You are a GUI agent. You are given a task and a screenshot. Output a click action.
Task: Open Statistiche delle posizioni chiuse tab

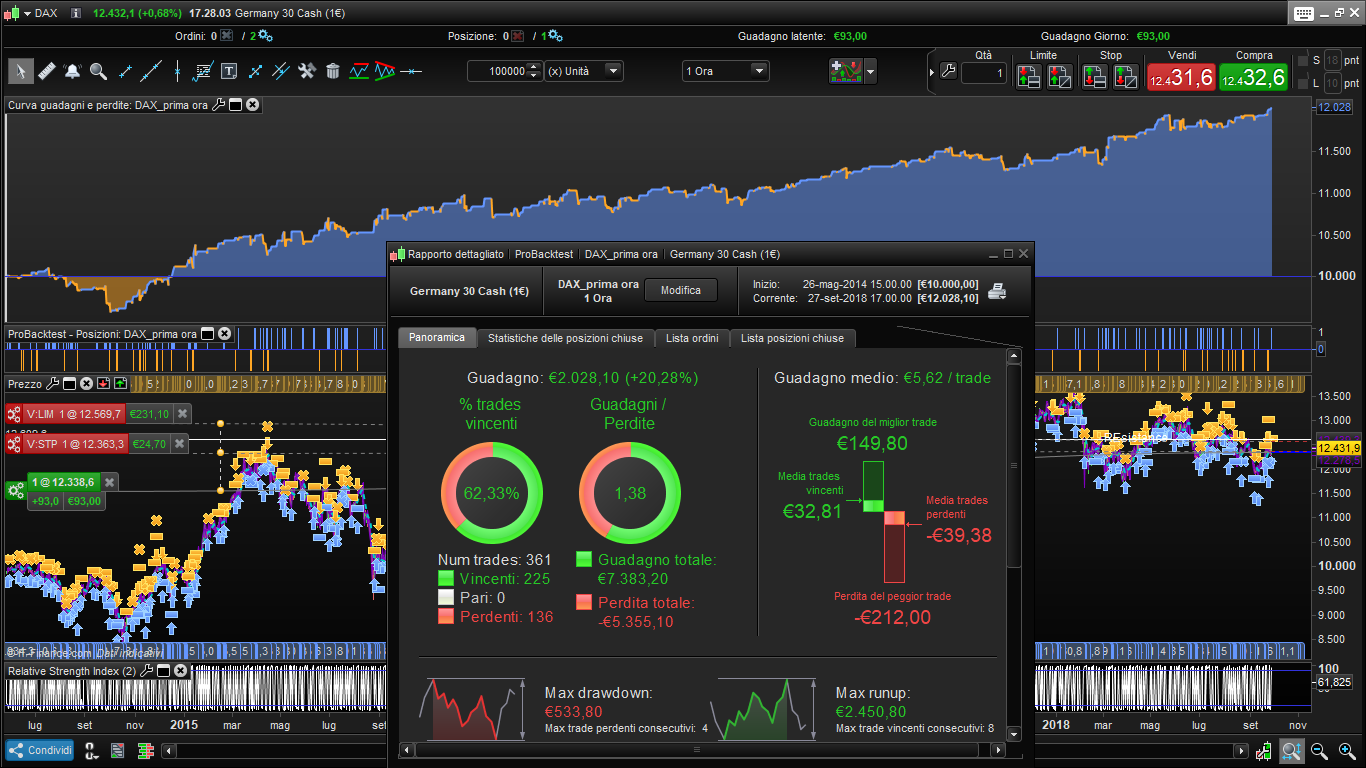click(x=566, y=338)
